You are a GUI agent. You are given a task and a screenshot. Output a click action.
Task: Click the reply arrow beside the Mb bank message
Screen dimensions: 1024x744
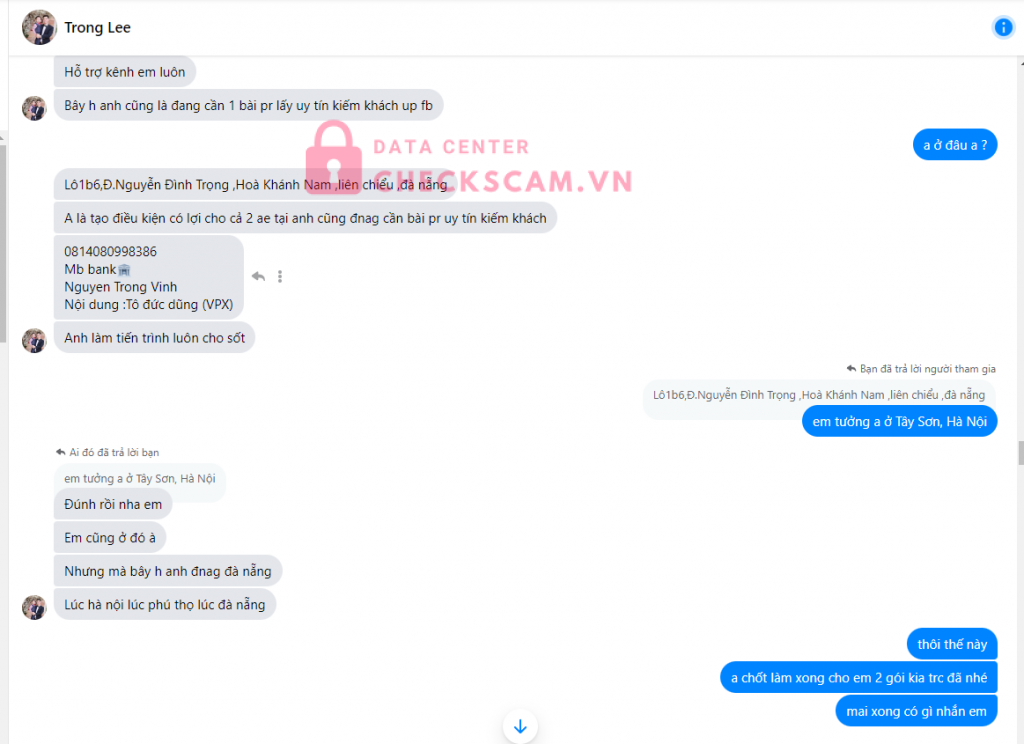click(x=259, y=276)
